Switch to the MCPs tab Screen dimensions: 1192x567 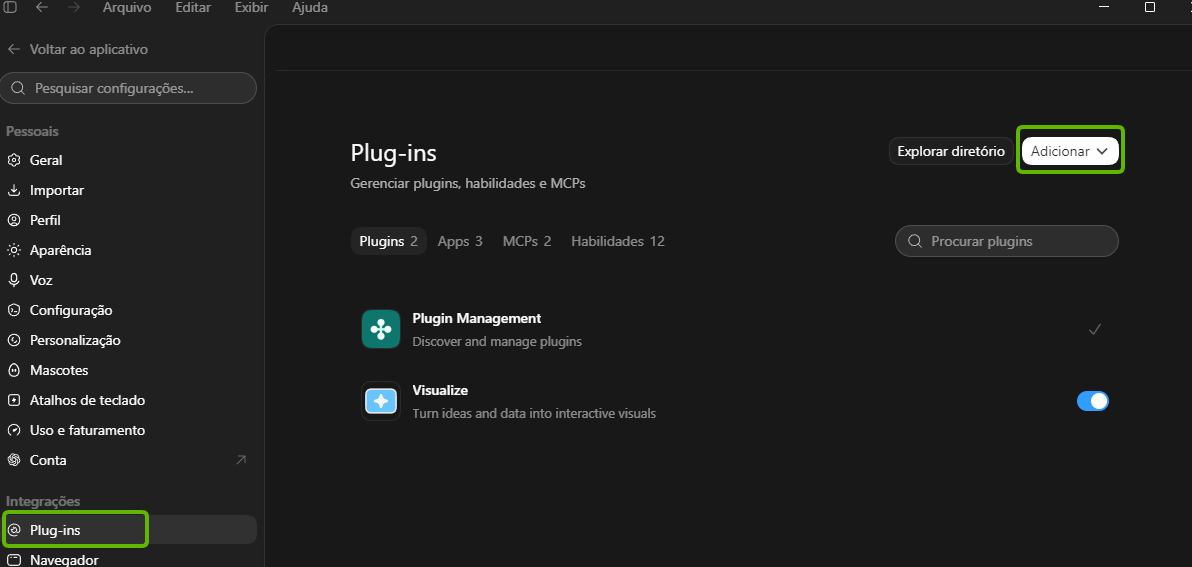click(x=527, y=241)
